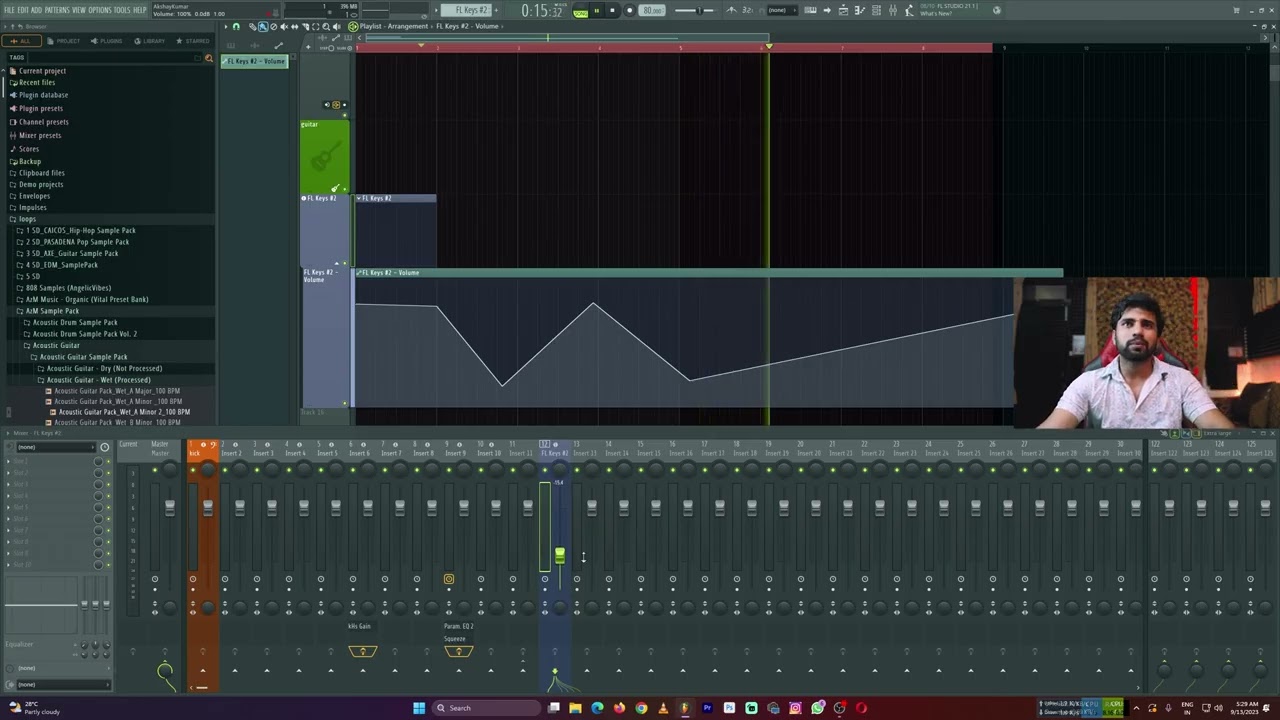This screenshot has width=1280, height=720.
Task: Show STARRED items in the browser
Action: pyautogui.click(x=194, y=41)
